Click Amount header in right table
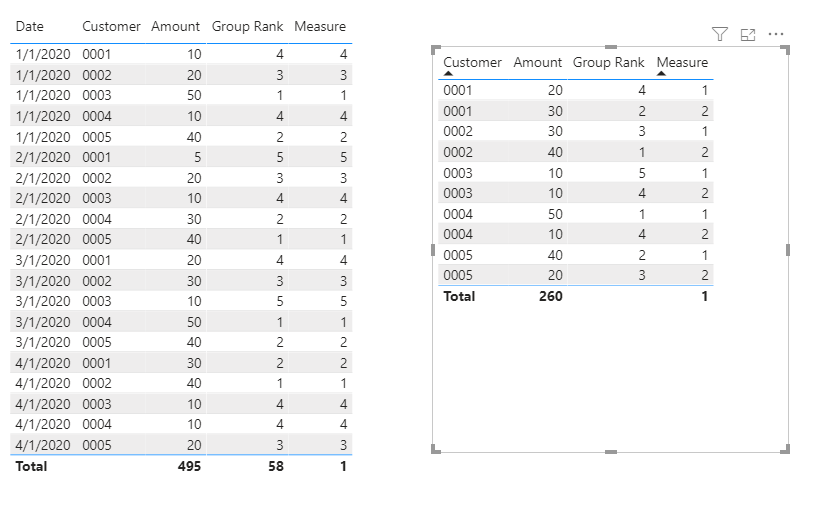The height and width of the screenshot is (512, 822). click(x=537, y=62)
